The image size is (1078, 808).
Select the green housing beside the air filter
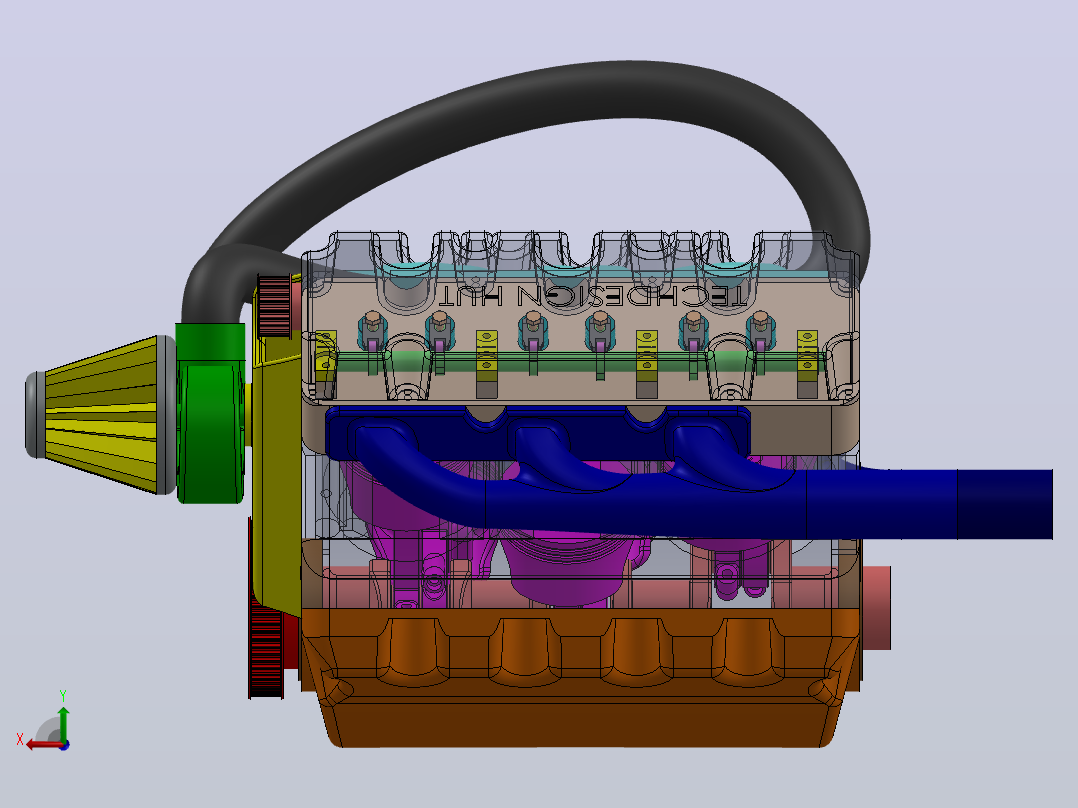(x=210, y=413)
